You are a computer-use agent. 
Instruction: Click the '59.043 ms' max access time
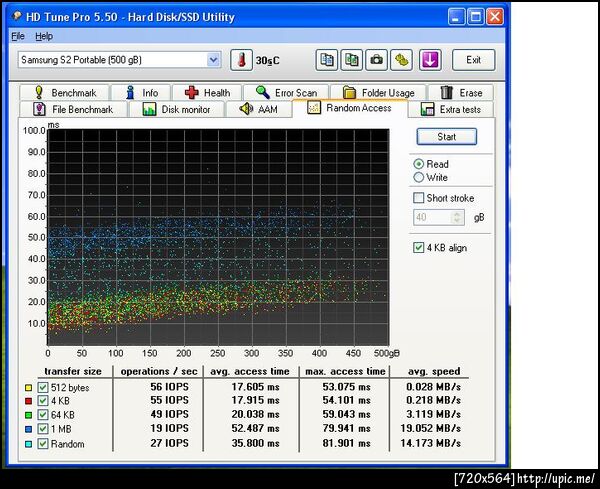[x=346, y=414]
